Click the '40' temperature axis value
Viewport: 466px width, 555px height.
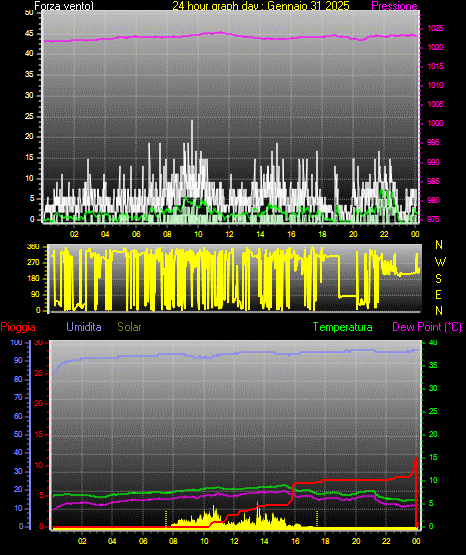pos(433,342)
